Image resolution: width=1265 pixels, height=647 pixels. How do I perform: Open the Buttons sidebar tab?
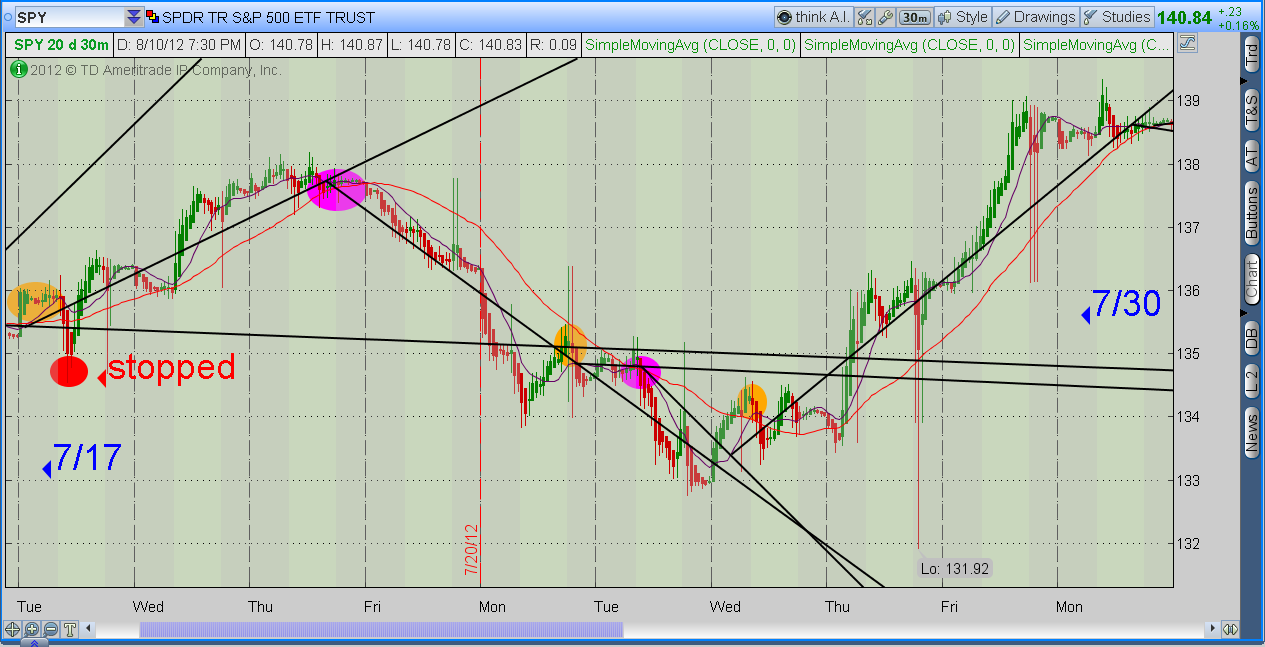coord(1251,213)
